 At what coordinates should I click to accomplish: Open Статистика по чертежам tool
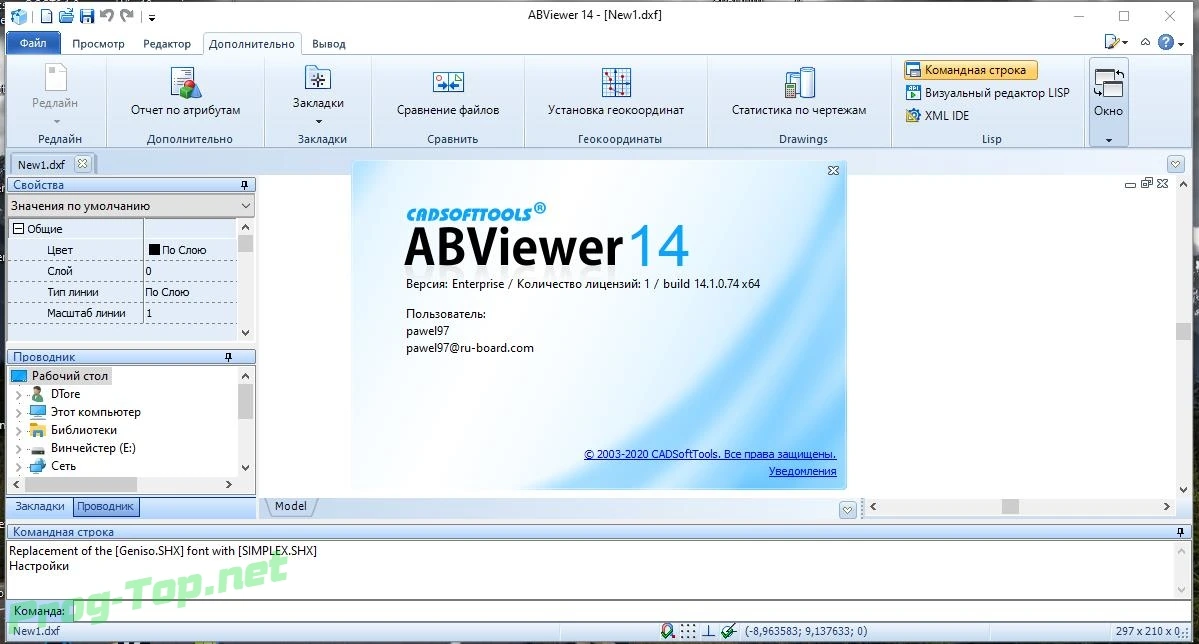(x=799, y=90)
